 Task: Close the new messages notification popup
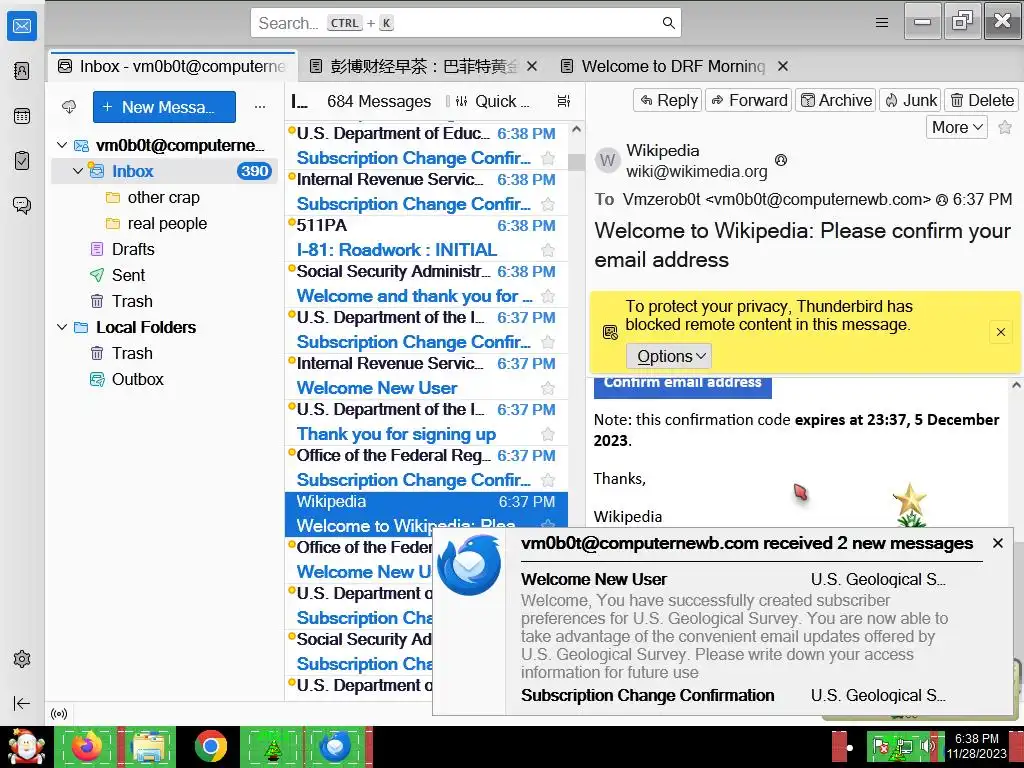click(998, 543)
